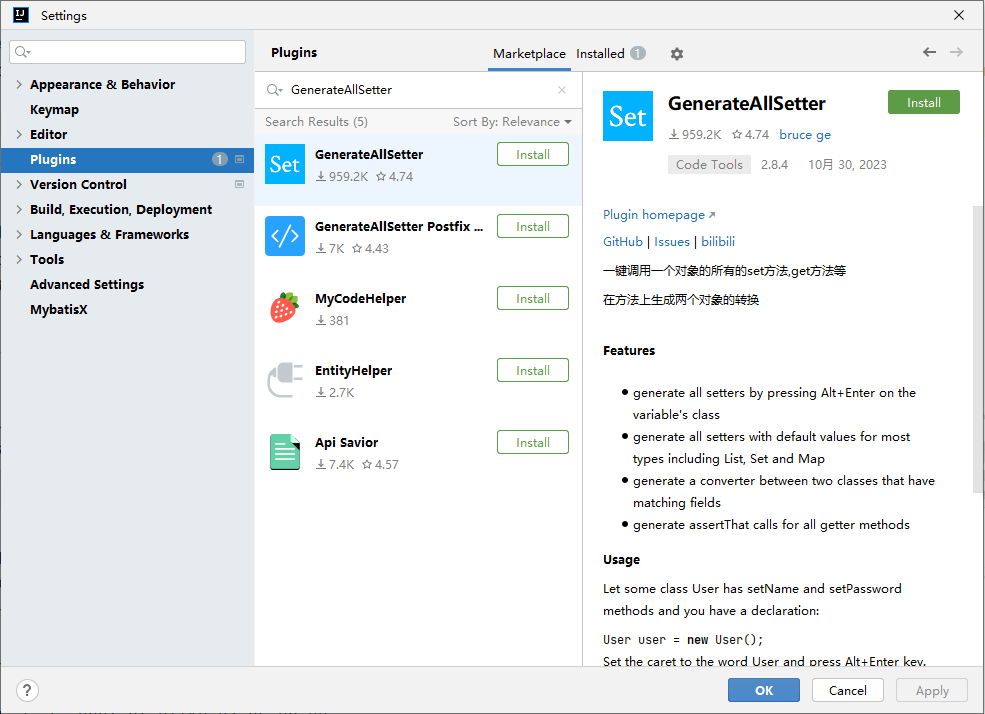
Task: Click the EntityHelper plug icon
Action: (285, 380)
